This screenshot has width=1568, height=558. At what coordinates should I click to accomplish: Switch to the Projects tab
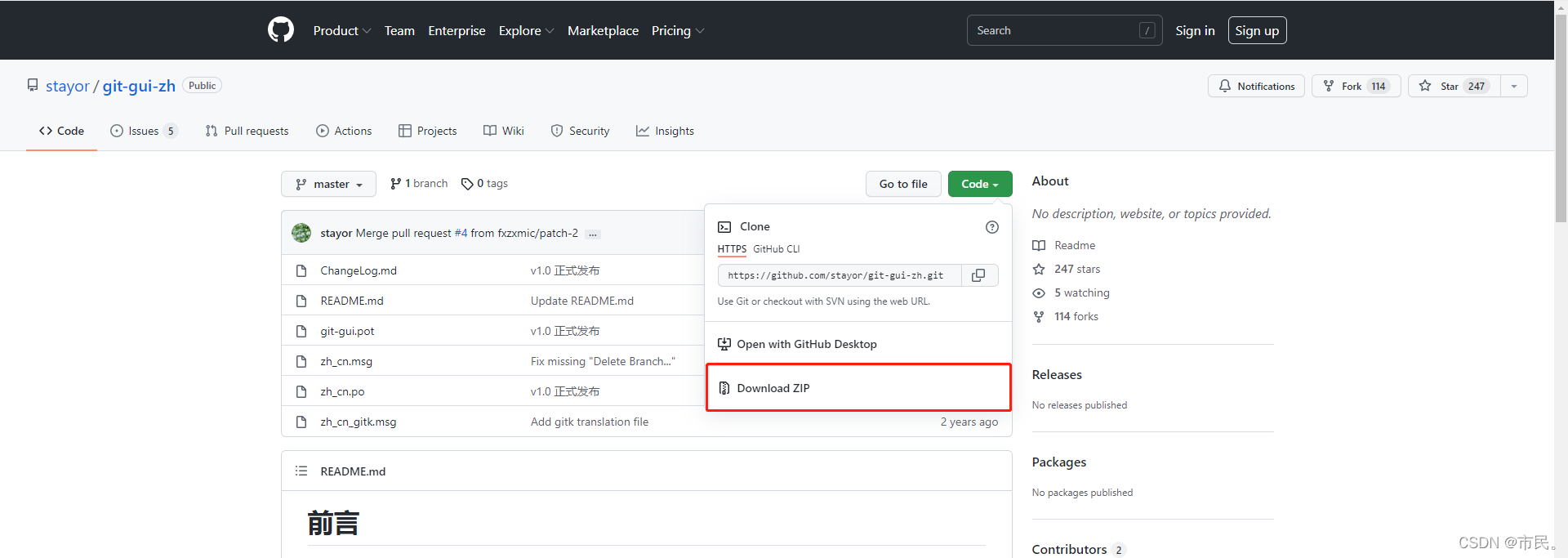click(427, 131)
